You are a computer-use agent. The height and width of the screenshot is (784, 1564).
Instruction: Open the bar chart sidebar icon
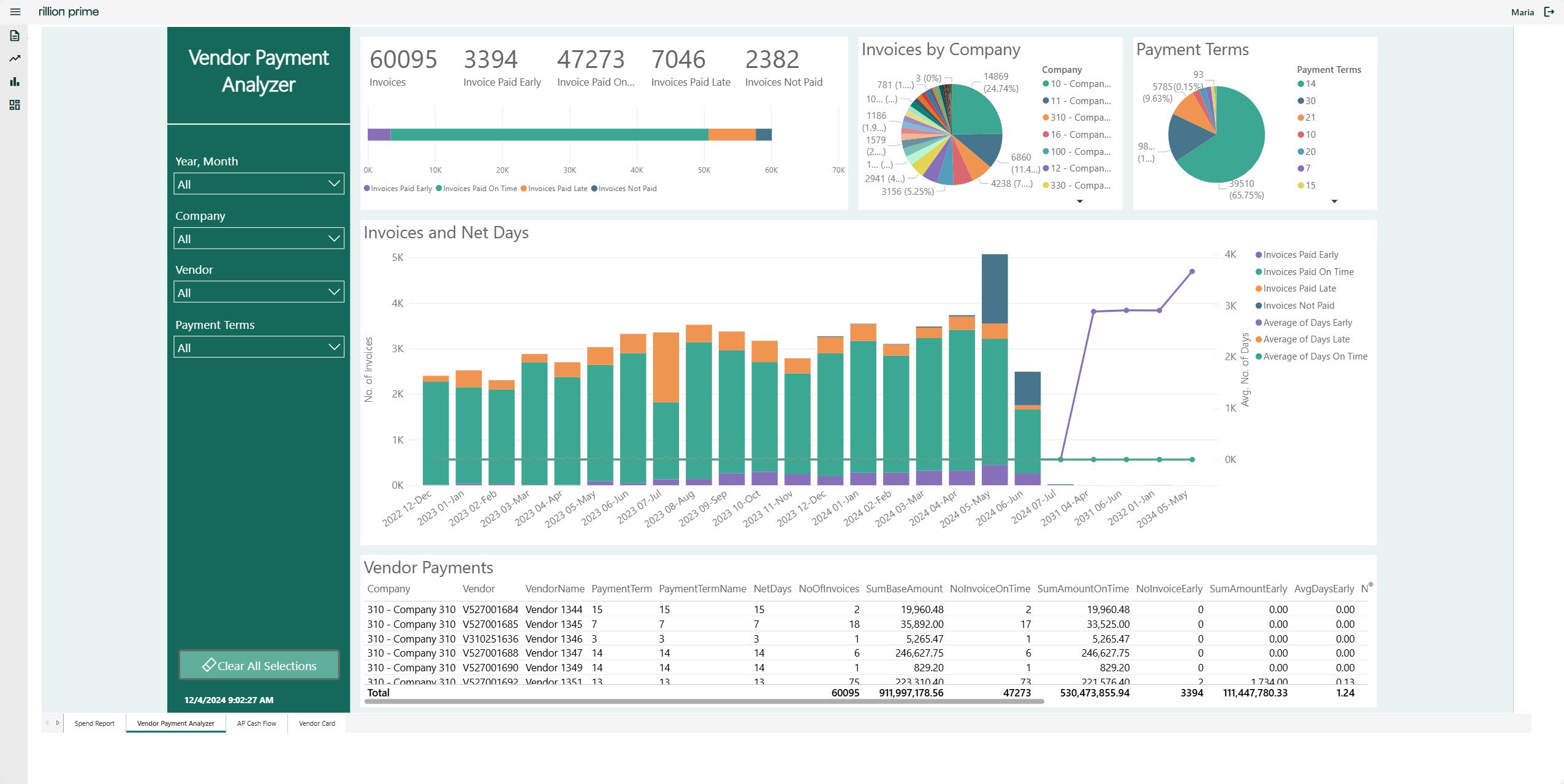(x=15, y=81)
